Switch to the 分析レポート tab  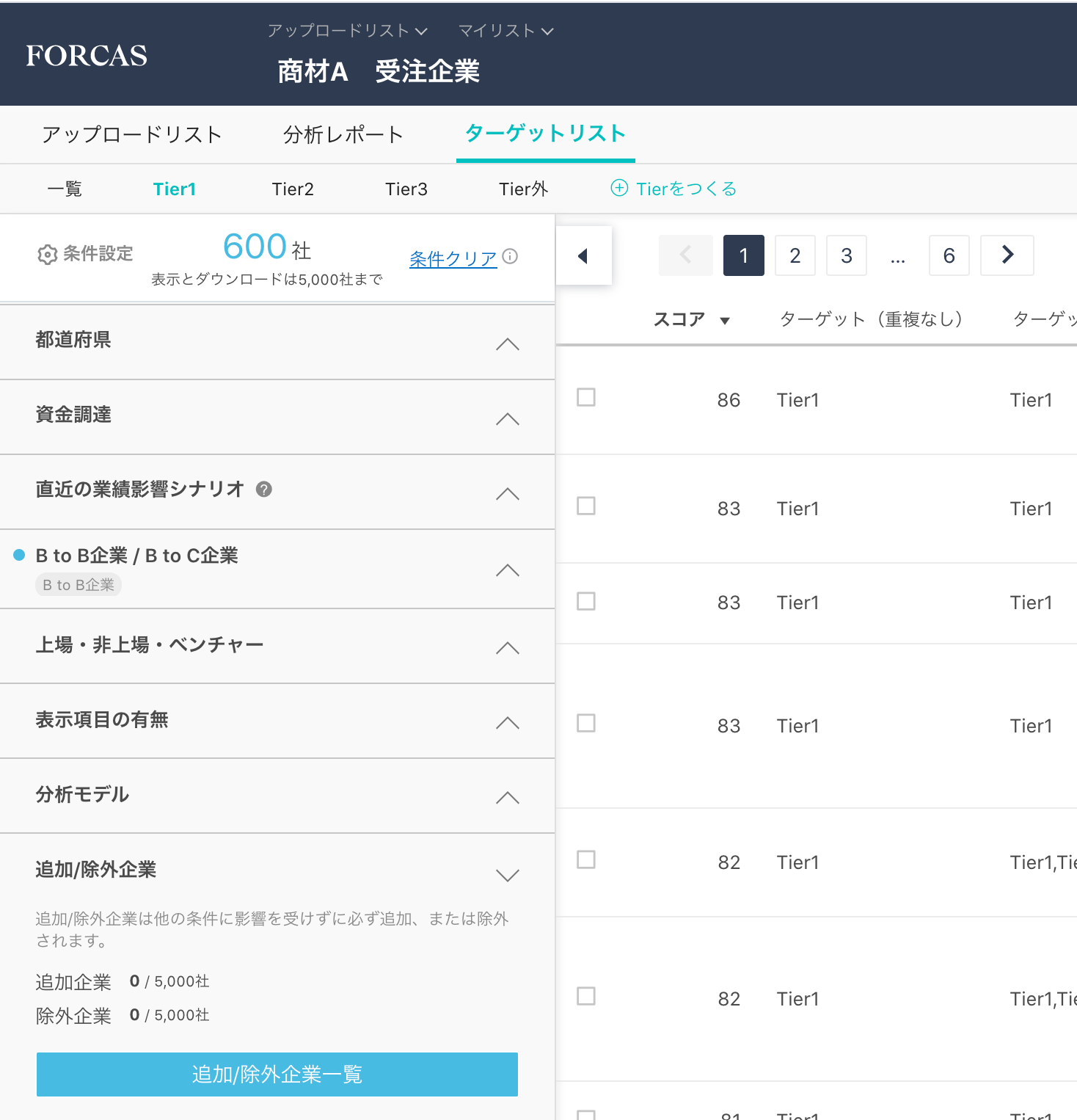[x=343, y=135]
